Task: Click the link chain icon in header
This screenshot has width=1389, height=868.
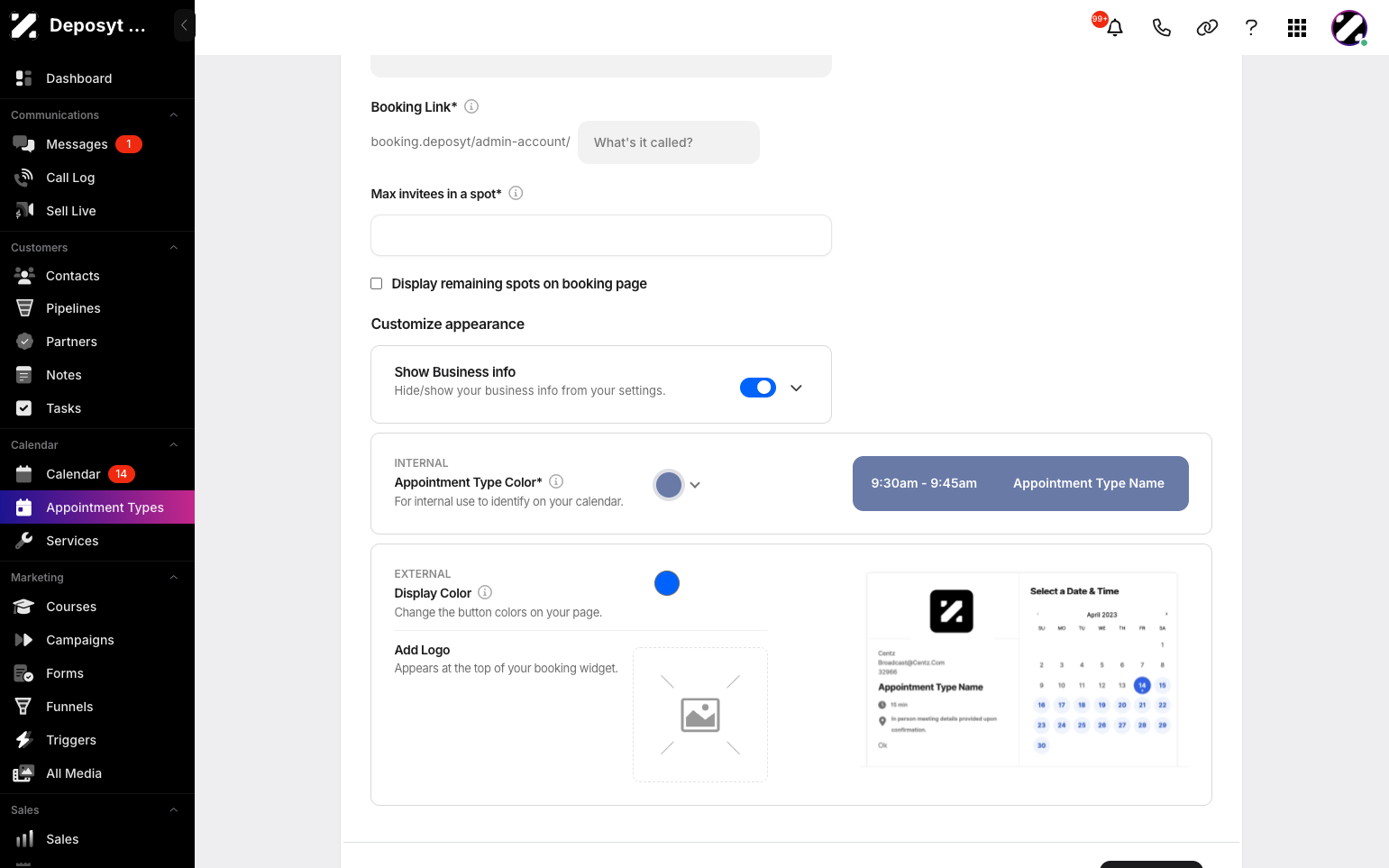Action: point(1207,28)
